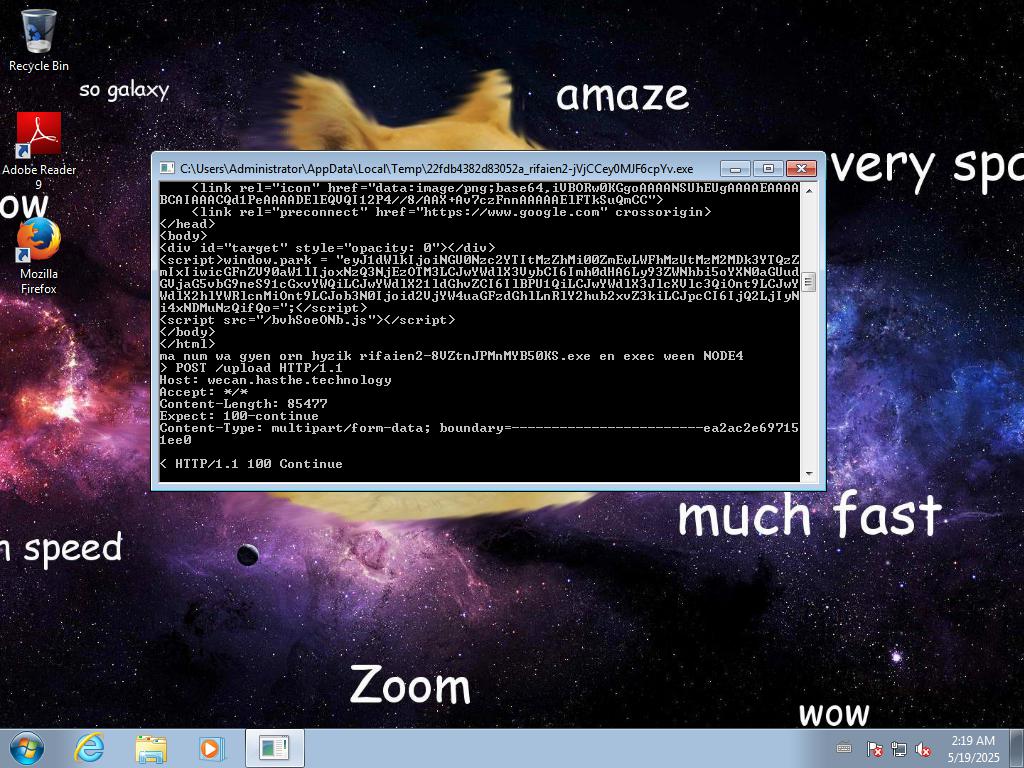
Task: Click the console scrollbar up arrow
Action: point(809,190)
